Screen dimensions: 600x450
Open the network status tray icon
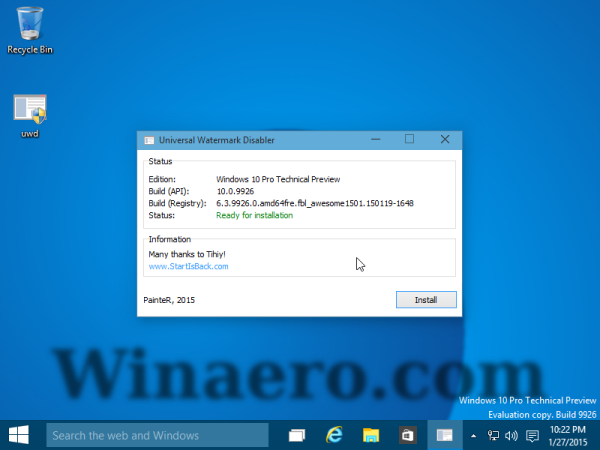click(493, 435)
